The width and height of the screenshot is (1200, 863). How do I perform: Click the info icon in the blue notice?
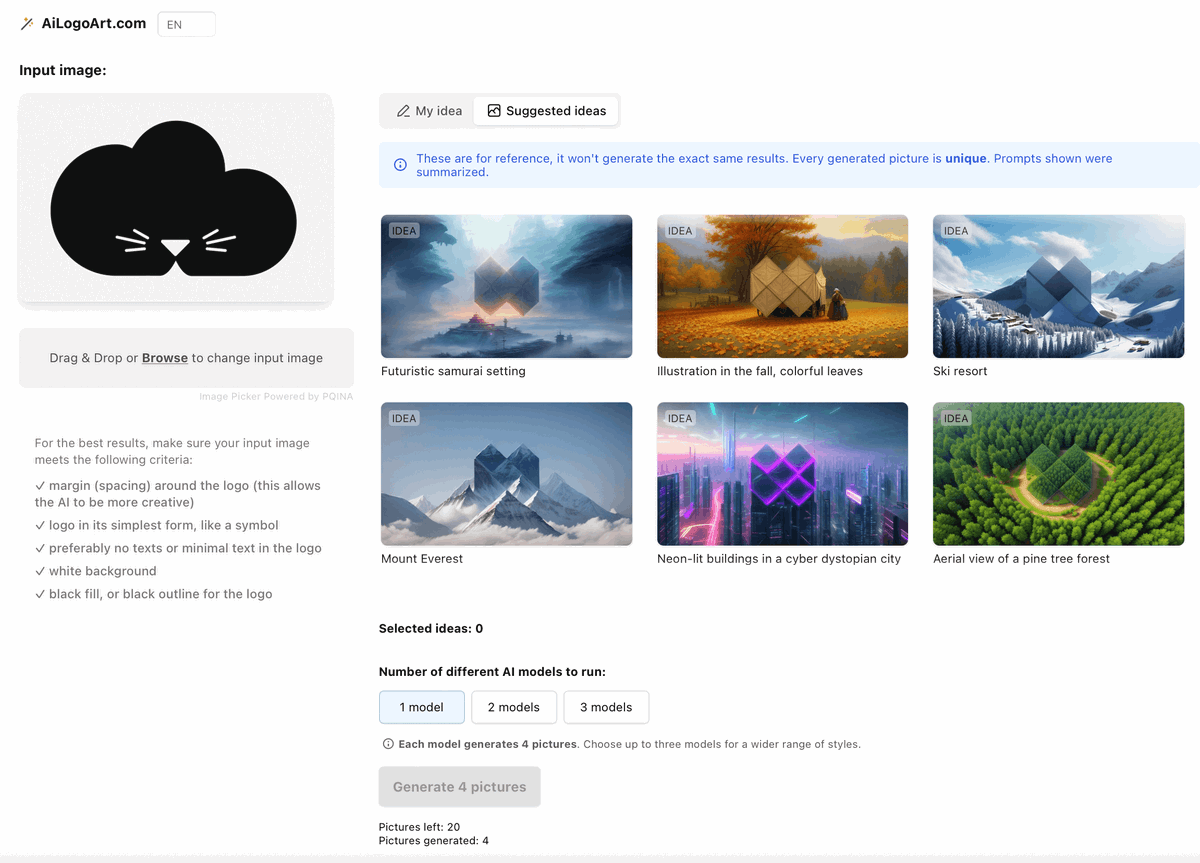point(400,165)
